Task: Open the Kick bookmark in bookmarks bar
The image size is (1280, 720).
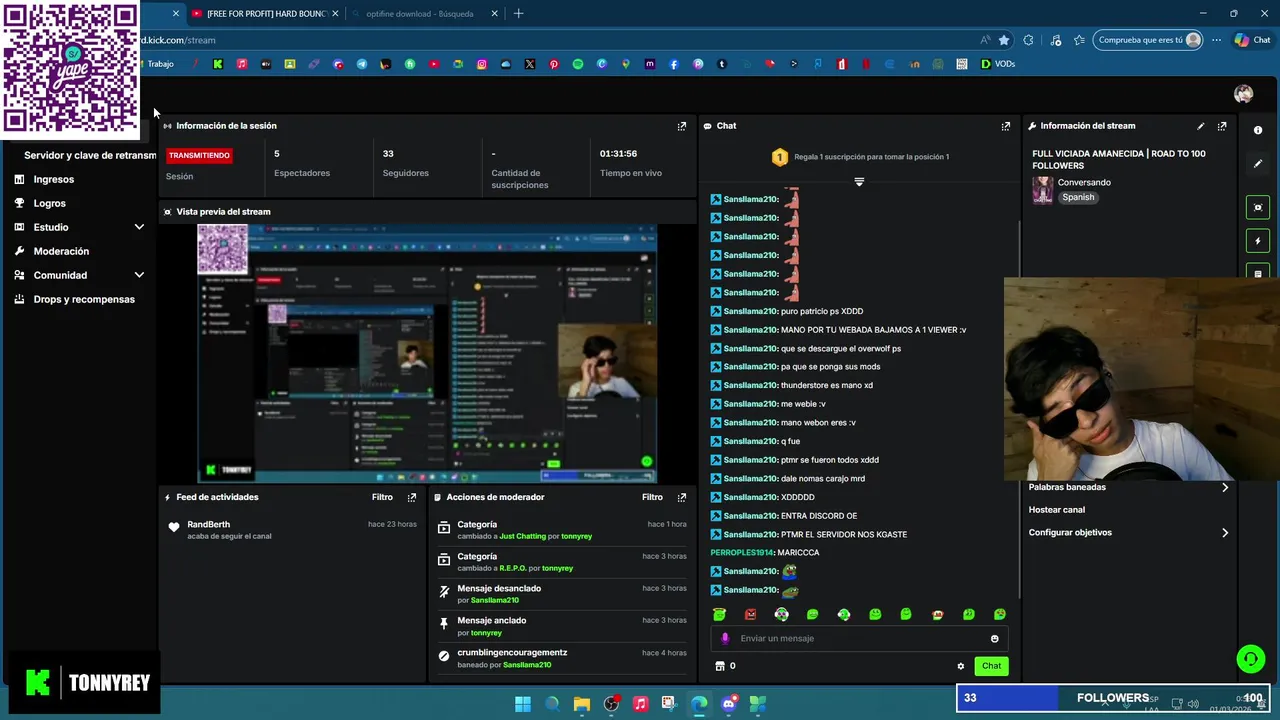Action: click(217, 64)
